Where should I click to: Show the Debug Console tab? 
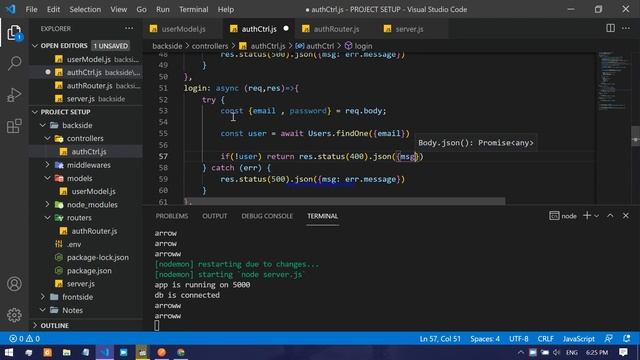(267, 216)
